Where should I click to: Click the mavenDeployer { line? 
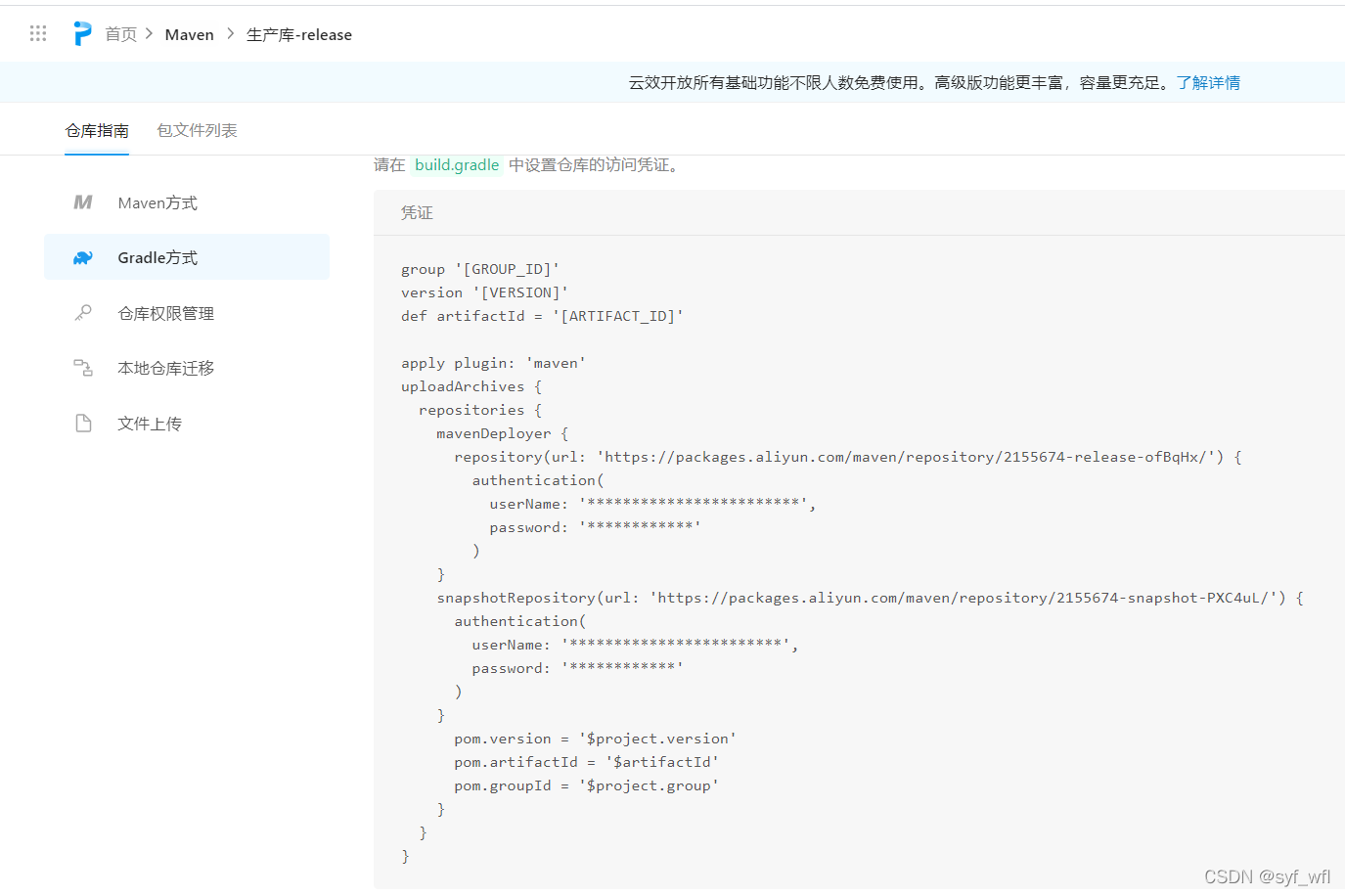point(503,433)
